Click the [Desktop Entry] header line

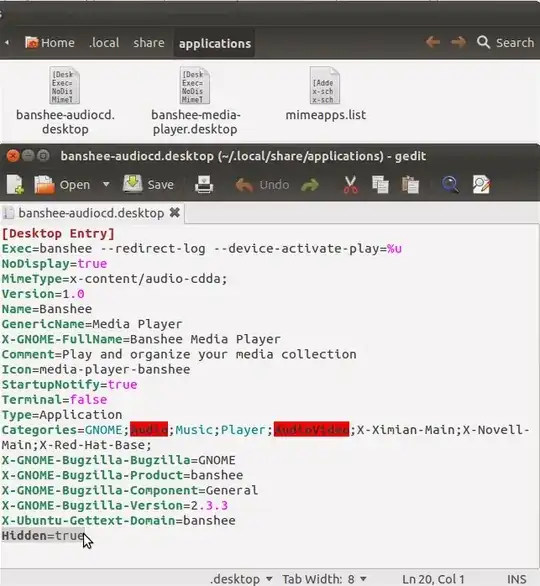pyautogui.click(x=58, y=234)
